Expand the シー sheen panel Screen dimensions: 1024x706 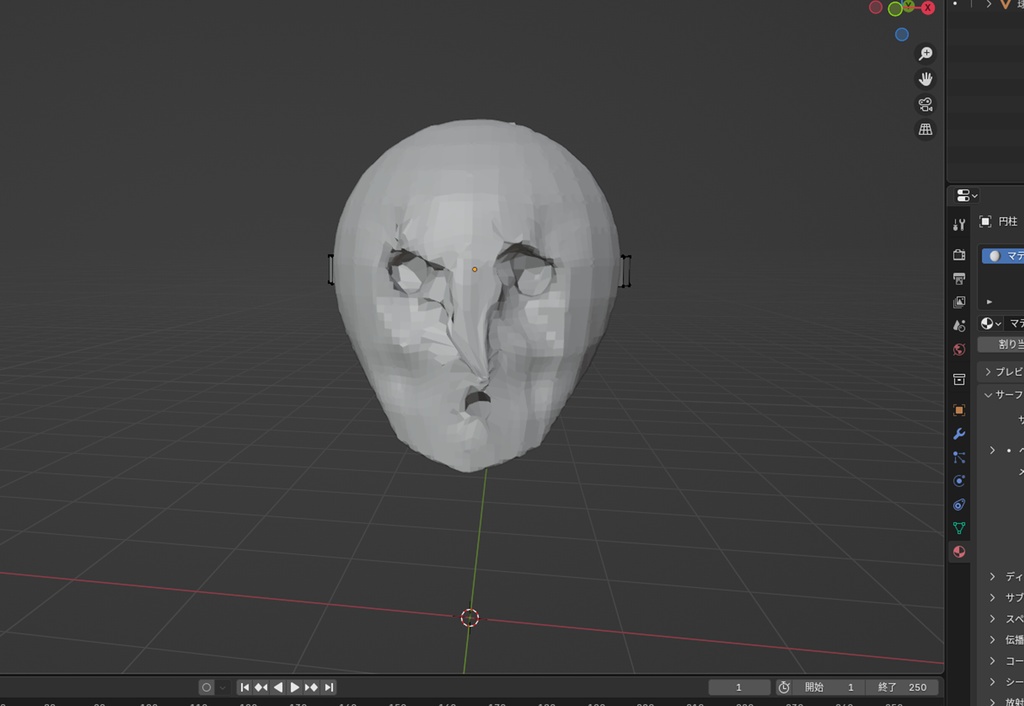[993, 681]
